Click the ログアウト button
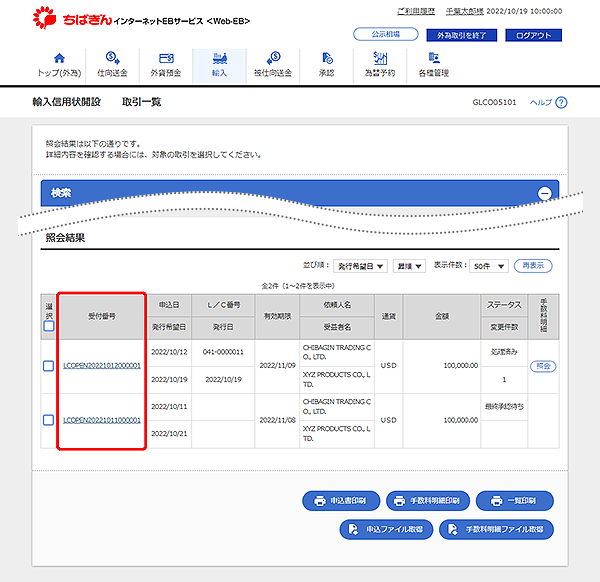The width and height of the screenshot is (600, 582). coord(533,35)
